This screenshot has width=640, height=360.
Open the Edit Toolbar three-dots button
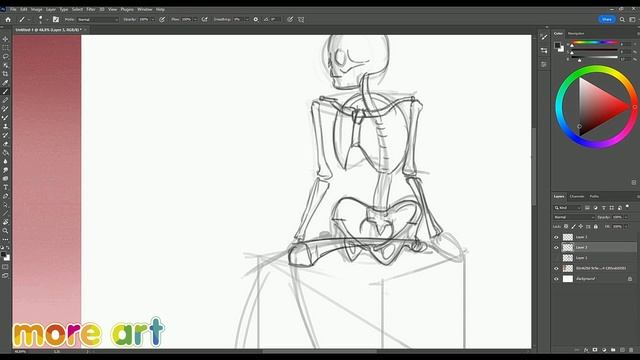[x=5, y=239]
